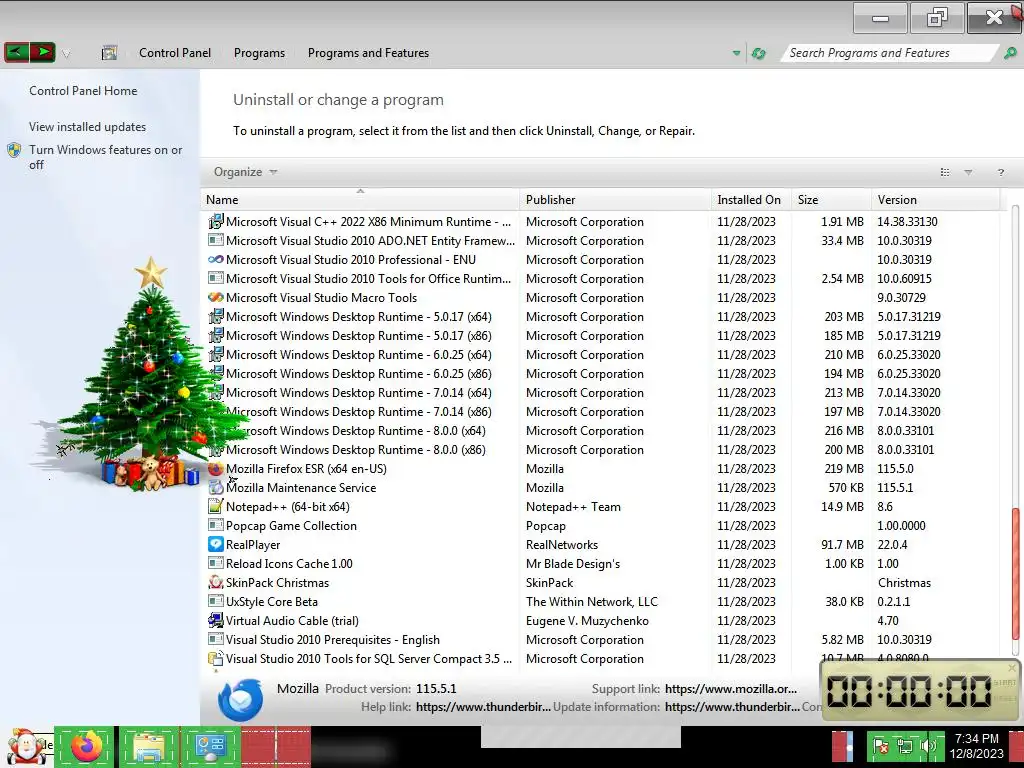Open the Santa Start button
Screen dimensions: 1024x768
pyautogui.click(x=26, y=747)
